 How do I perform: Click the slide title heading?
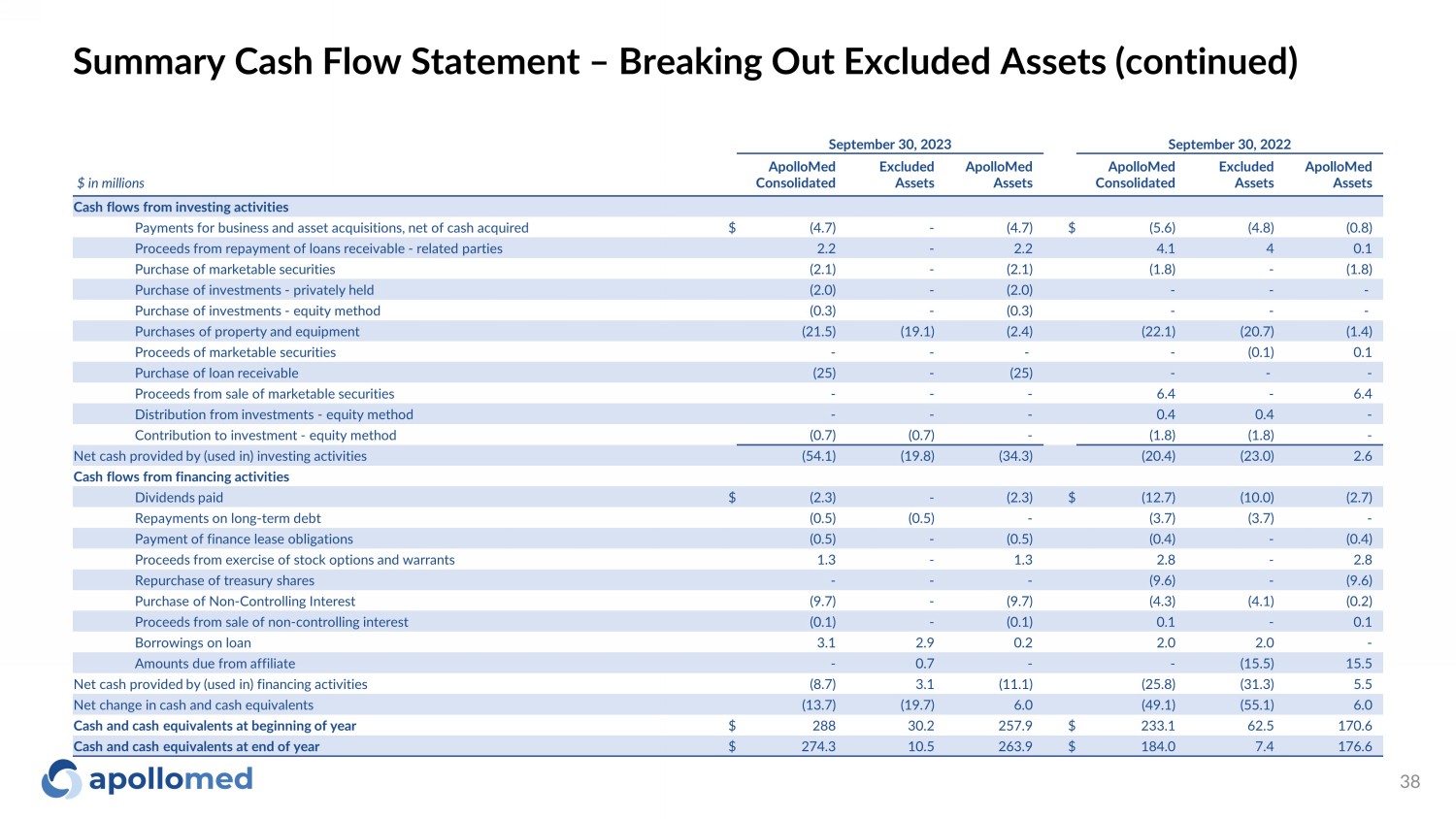tap(685, 61)
